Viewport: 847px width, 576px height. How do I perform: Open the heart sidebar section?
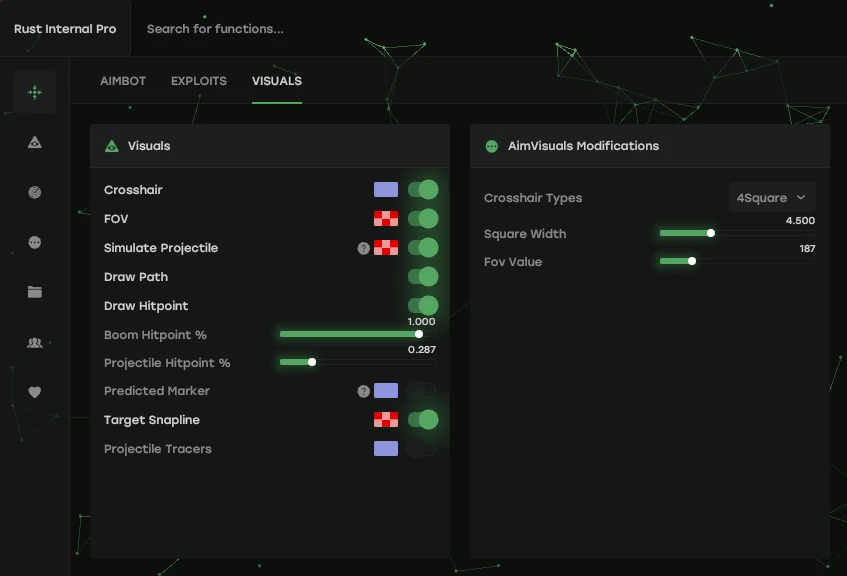coord(35,392)
